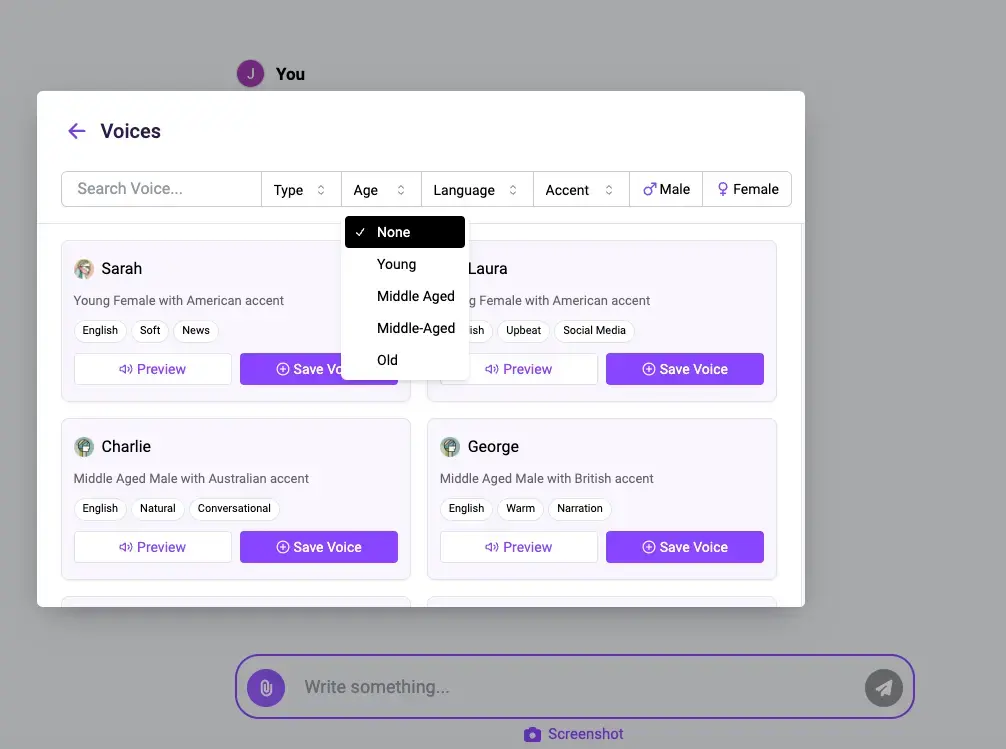Preview Charlie's voice
The image size is (1006, 749).
(x=153, y=547)
